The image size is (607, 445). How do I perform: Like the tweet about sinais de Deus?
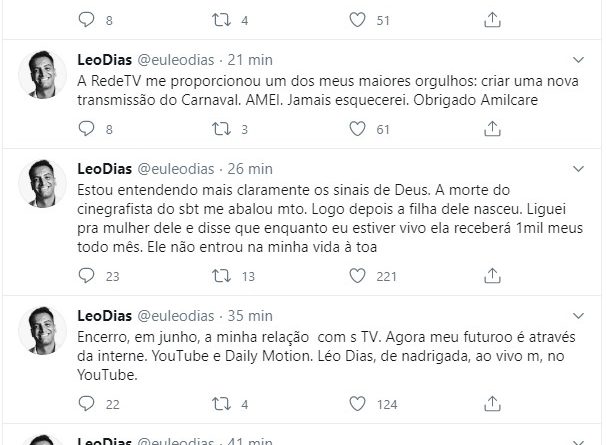(357, 277)
